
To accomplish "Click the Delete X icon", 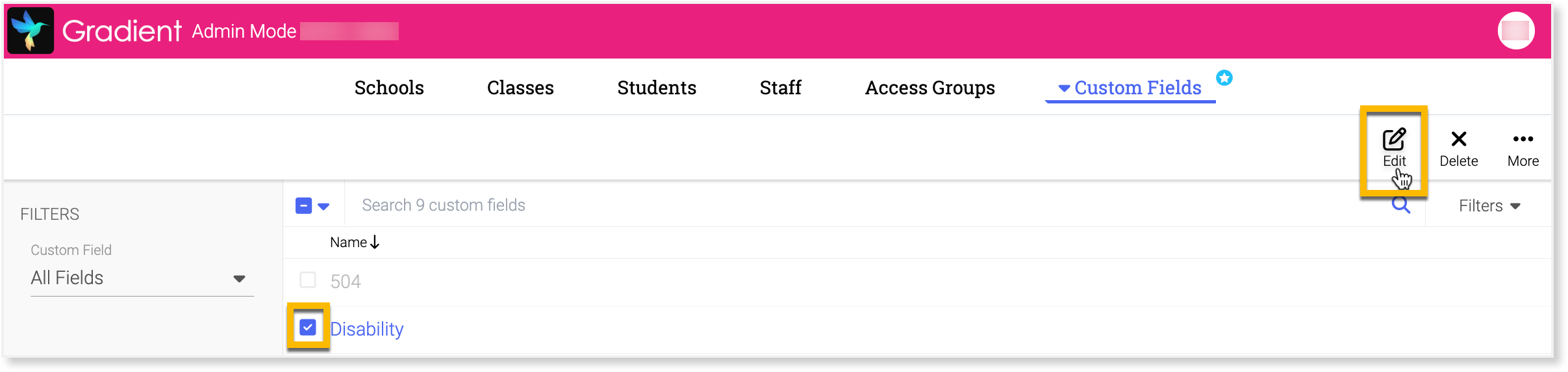I will tap(1459, 139).
